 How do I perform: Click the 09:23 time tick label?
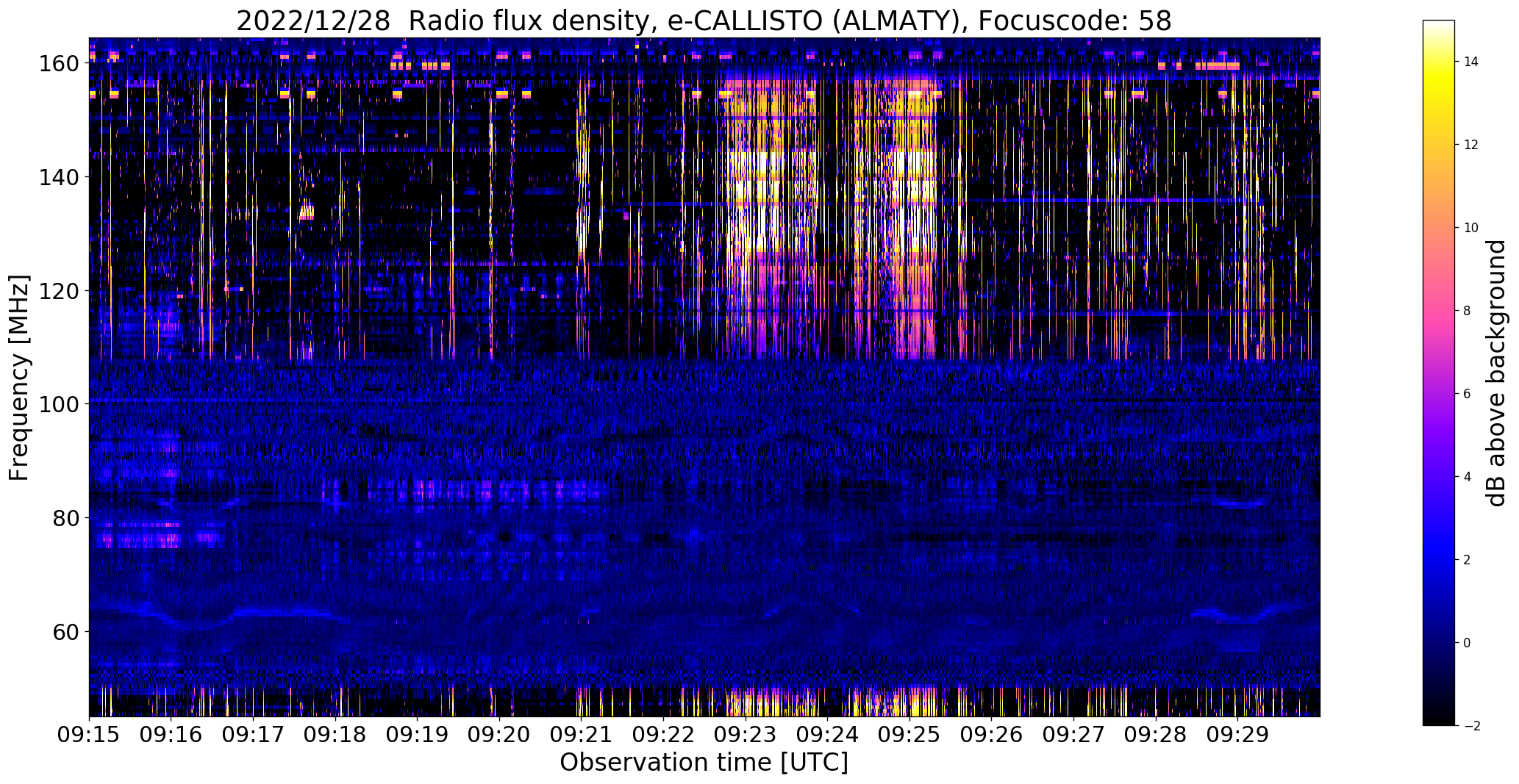pyautogui.click(x=746, y=734)
